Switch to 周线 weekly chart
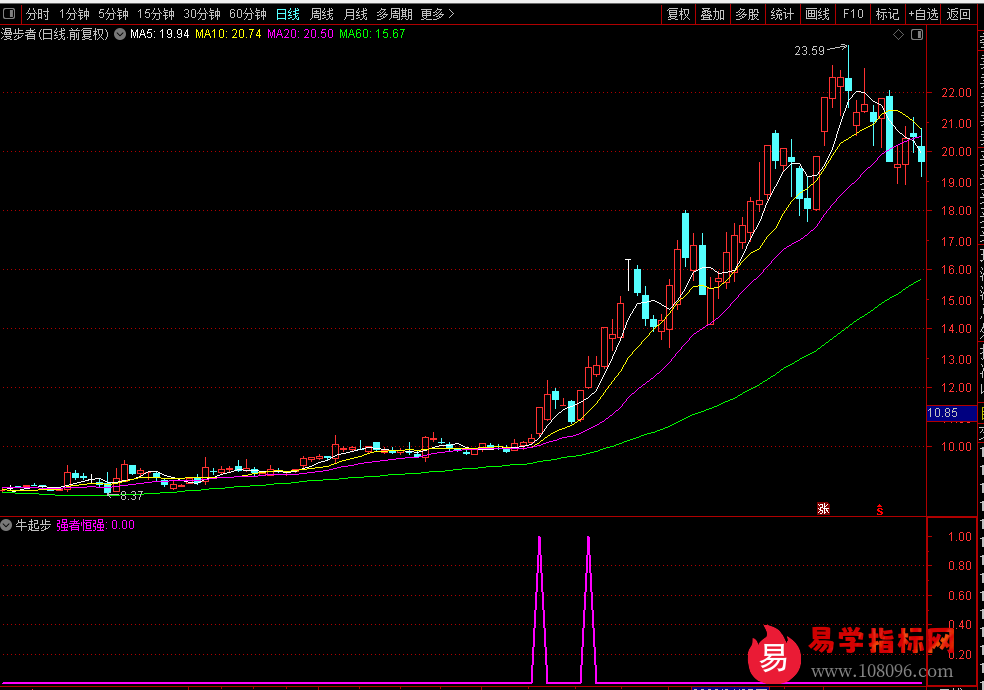The height and width of the screenshot is (690, 984). click(x=322, y=14)
